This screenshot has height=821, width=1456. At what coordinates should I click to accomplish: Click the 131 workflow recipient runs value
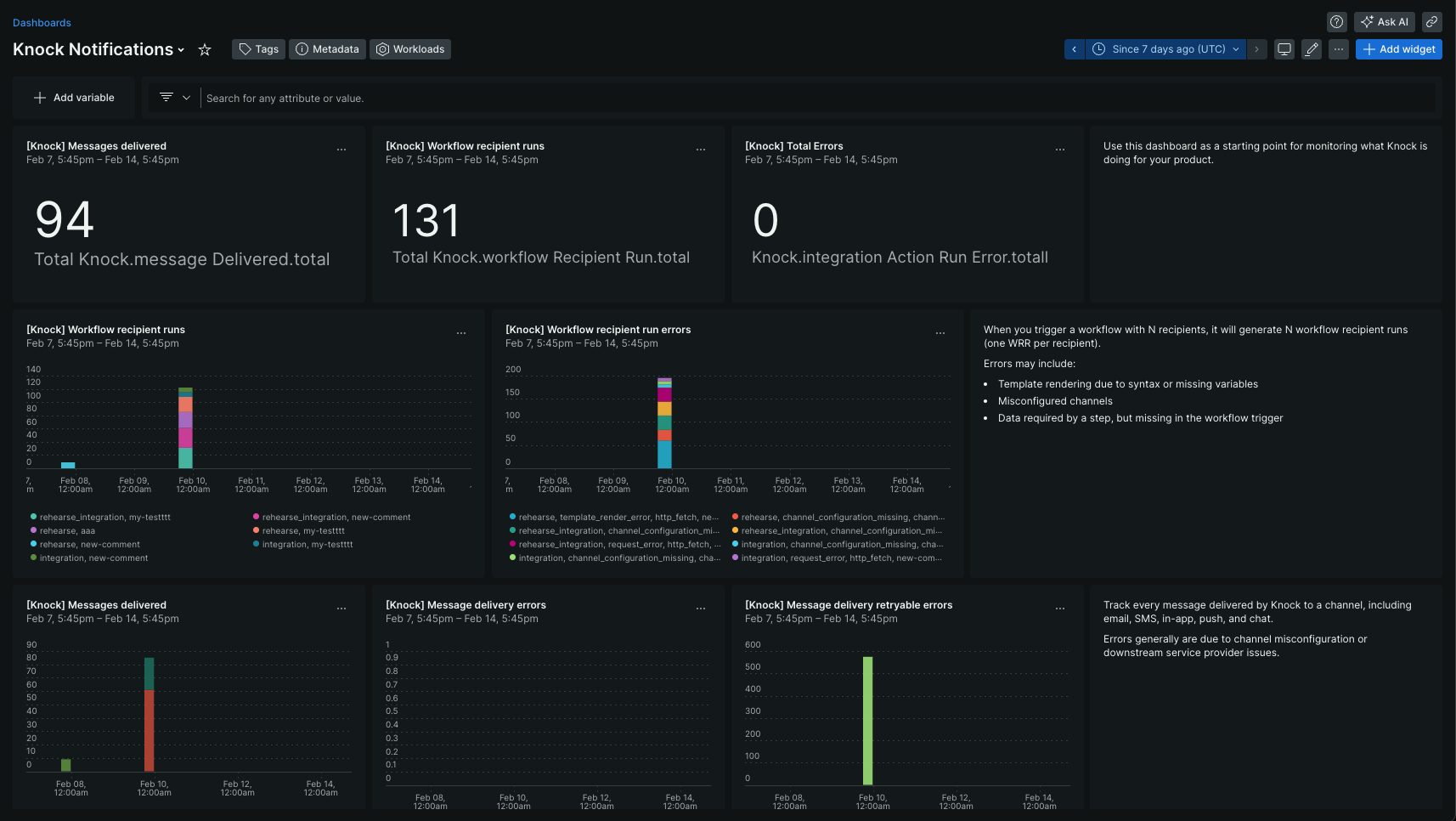coord(426,221)
